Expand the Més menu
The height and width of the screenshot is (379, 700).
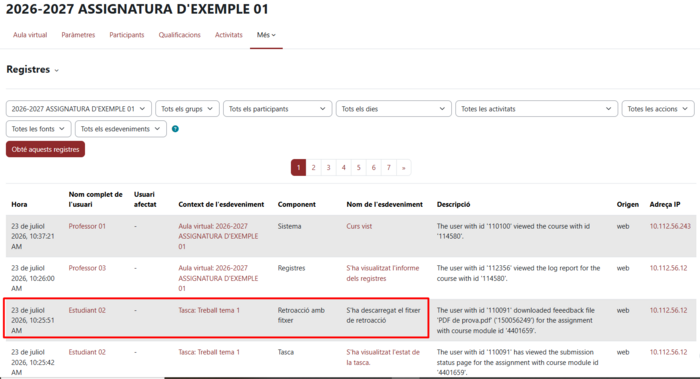266,35
